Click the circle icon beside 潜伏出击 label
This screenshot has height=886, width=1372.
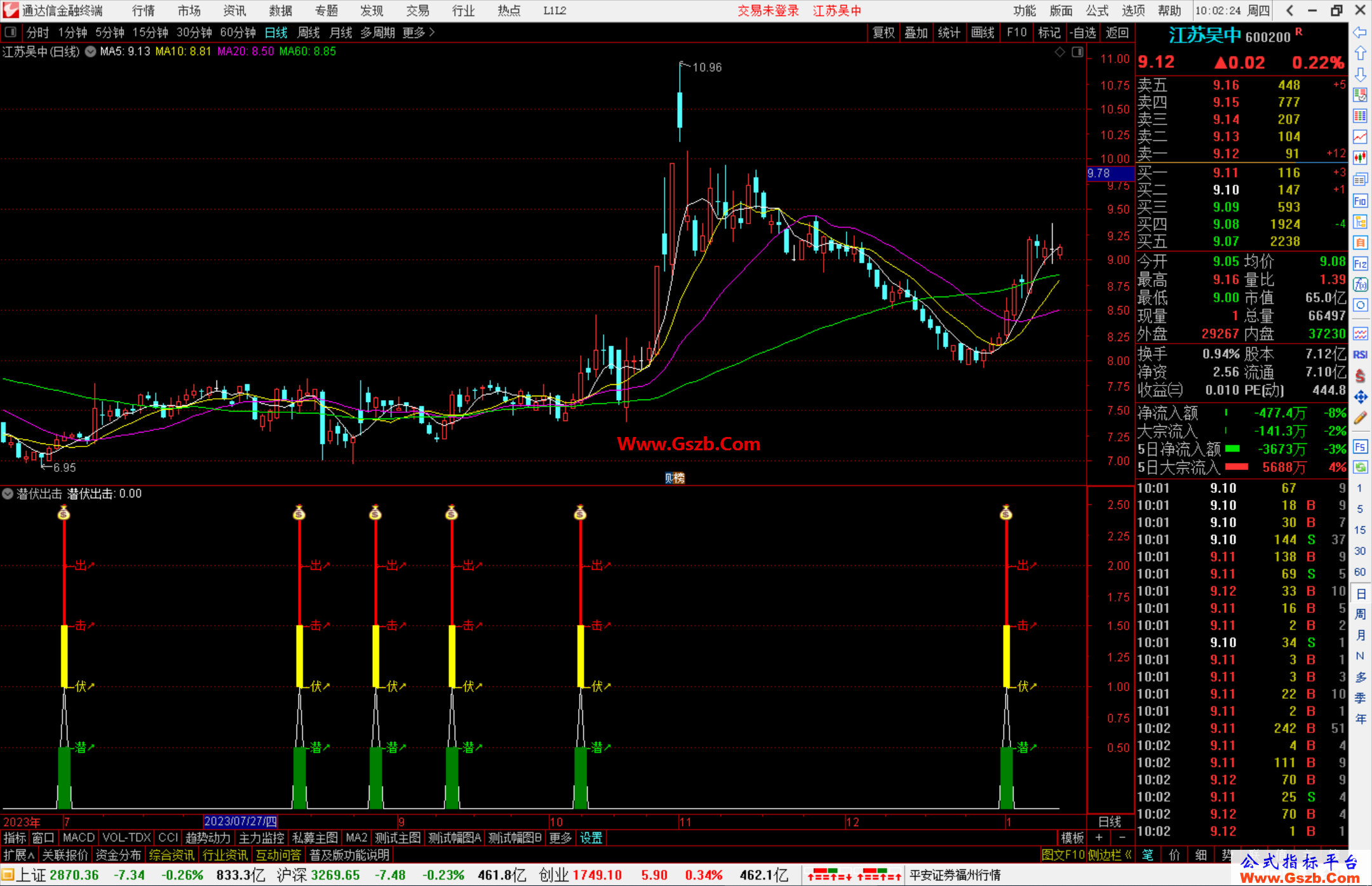coord(8,493)
